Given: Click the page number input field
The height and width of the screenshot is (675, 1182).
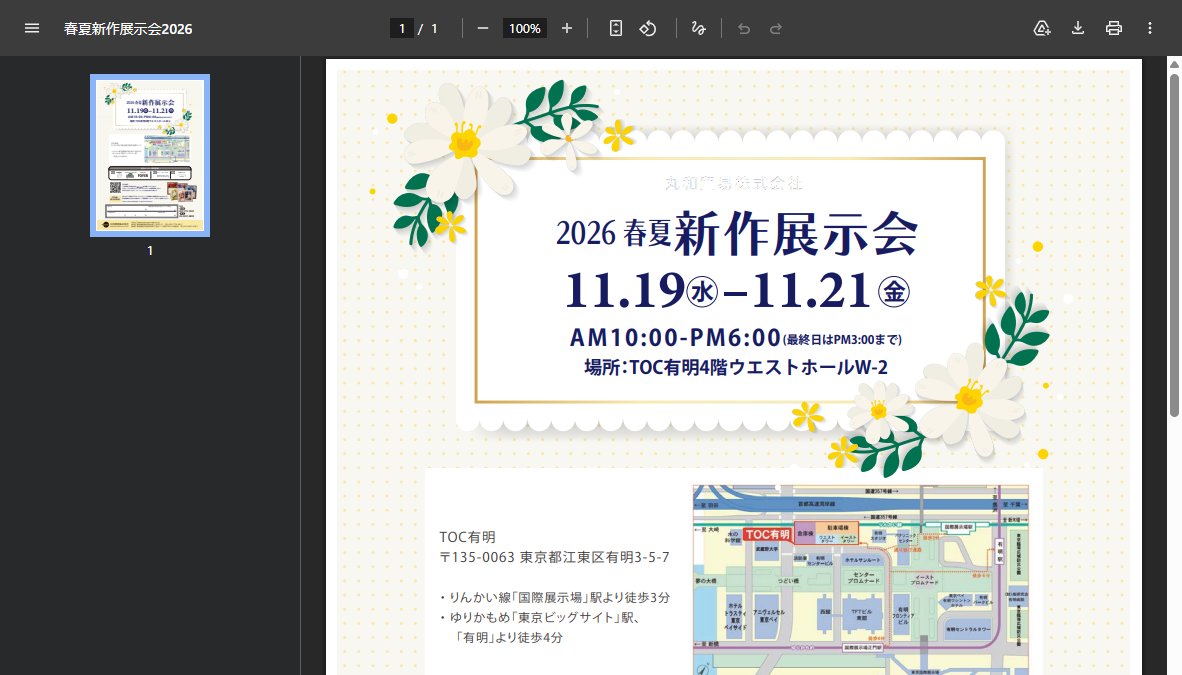Looking at the screenshot, I should [402, 29].
